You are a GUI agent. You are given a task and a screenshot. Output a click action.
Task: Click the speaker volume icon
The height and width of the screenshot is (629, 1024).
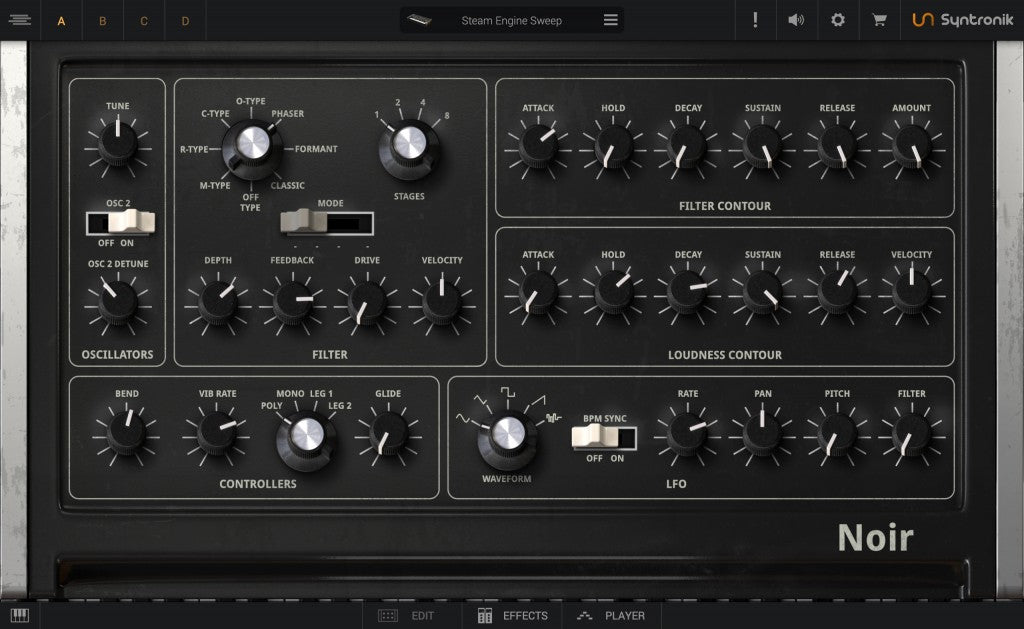[x=796, y=19]
